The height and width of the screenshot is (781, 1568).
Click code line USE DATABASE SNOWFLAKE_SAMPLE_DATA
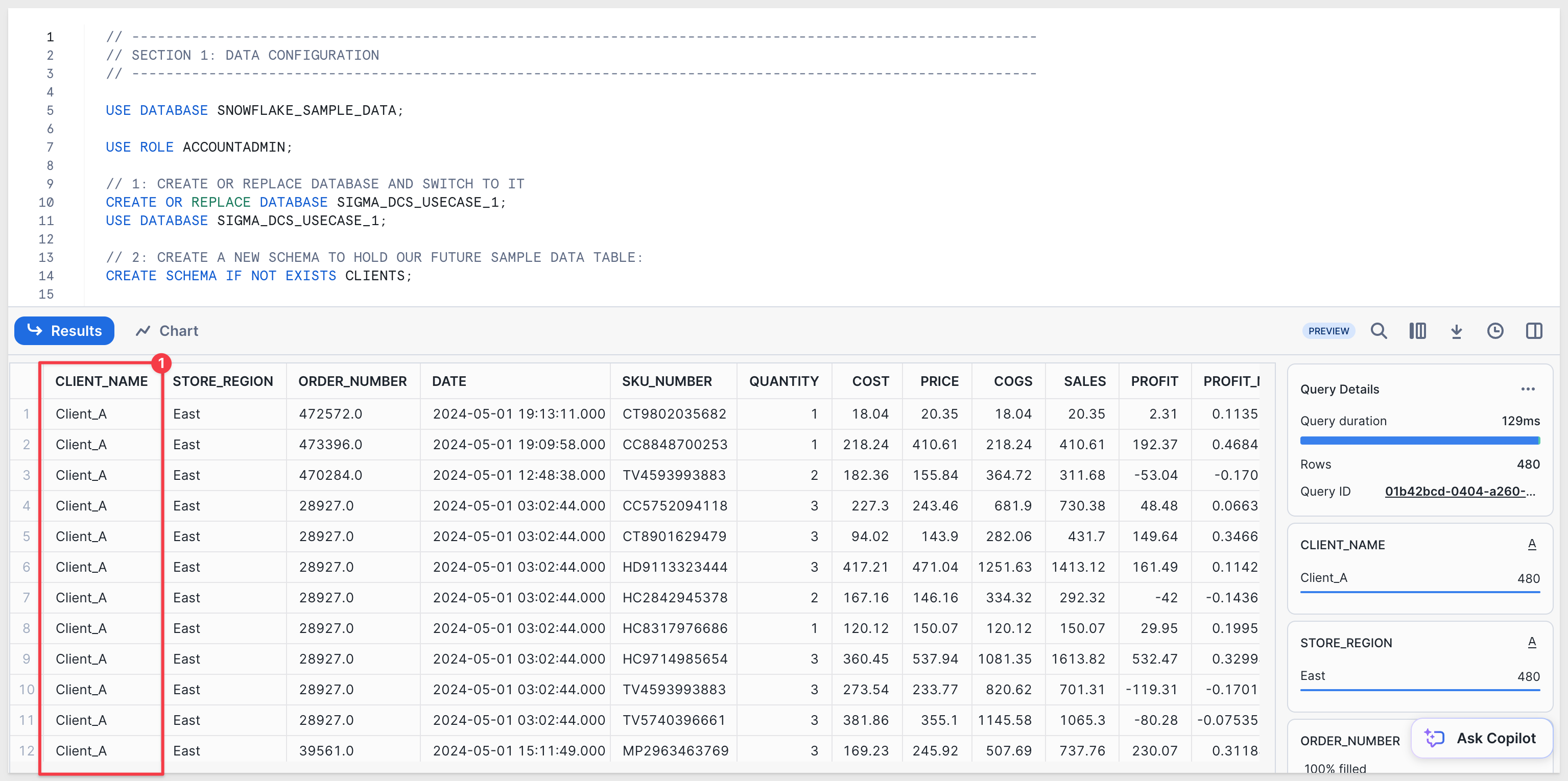click(x=254, y=110)
